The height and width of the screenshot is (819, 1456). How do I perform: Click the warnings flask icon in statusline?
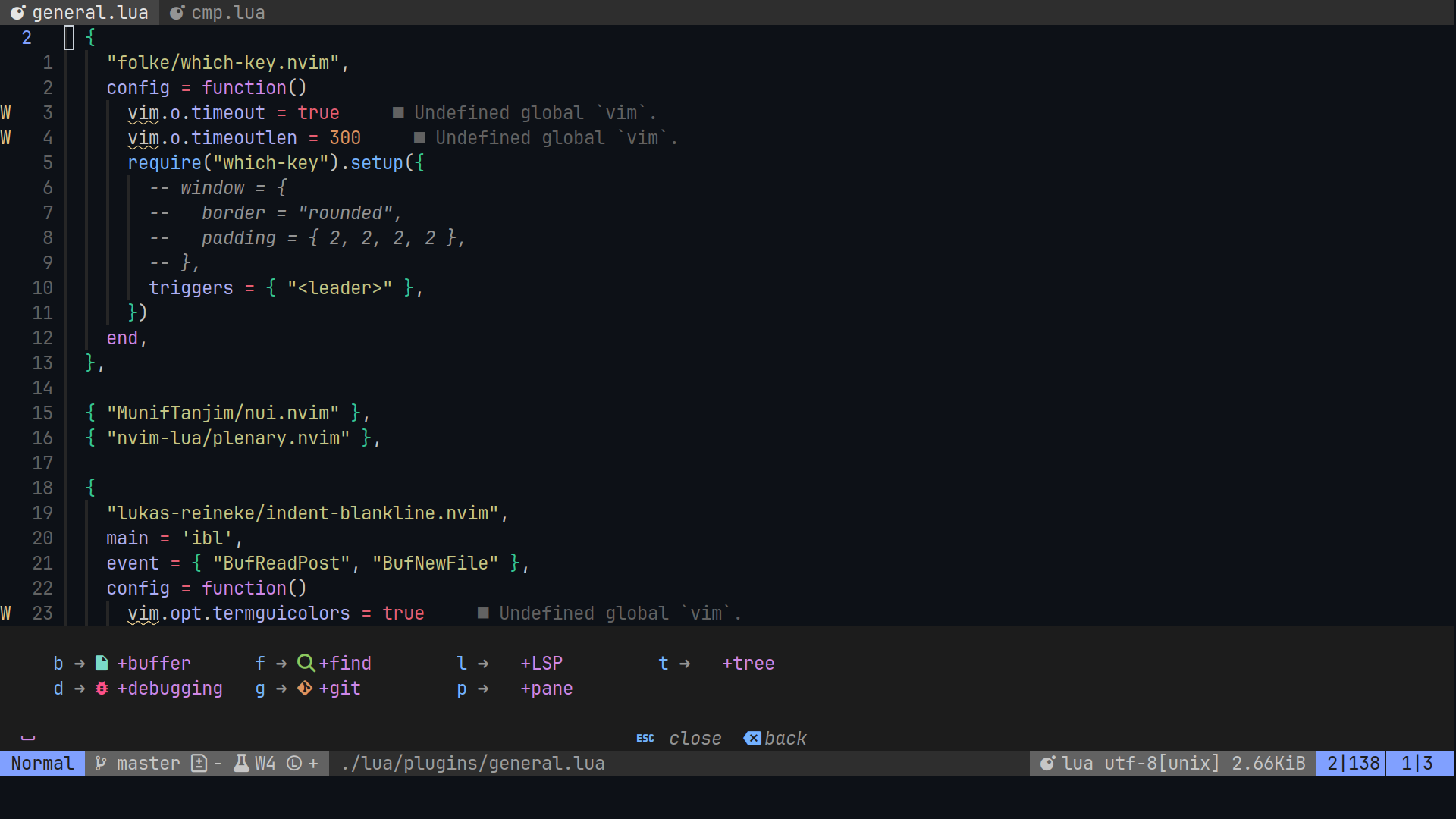tap(241, 764)
